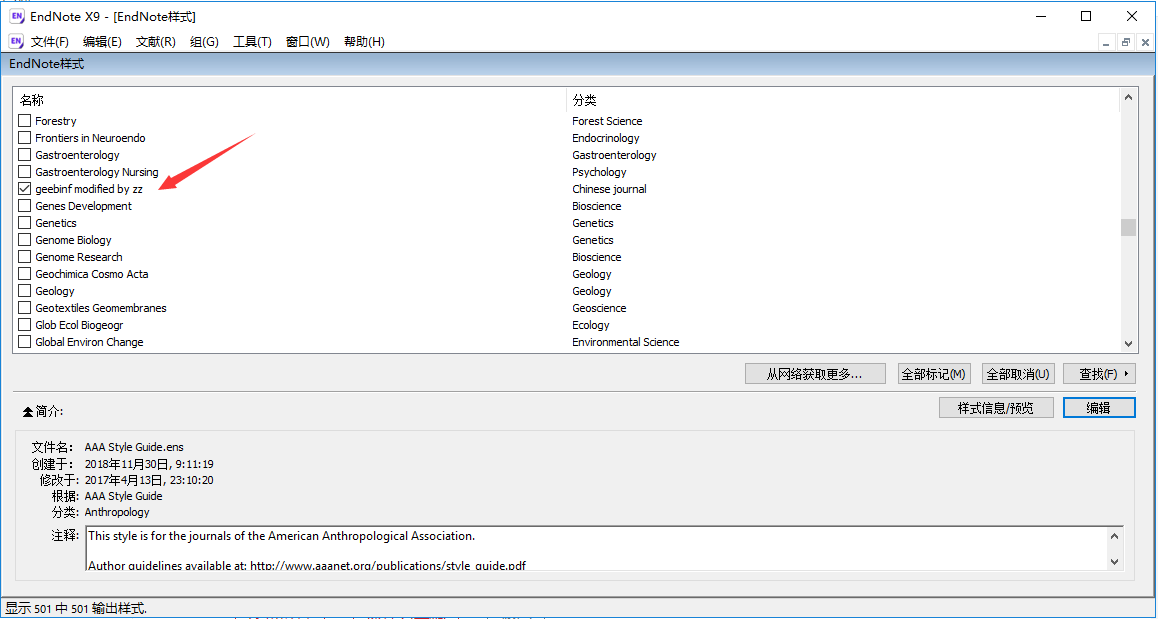Click the 编辑 button
Viewport: 1158px width, 619px height.
[1099, 408]
